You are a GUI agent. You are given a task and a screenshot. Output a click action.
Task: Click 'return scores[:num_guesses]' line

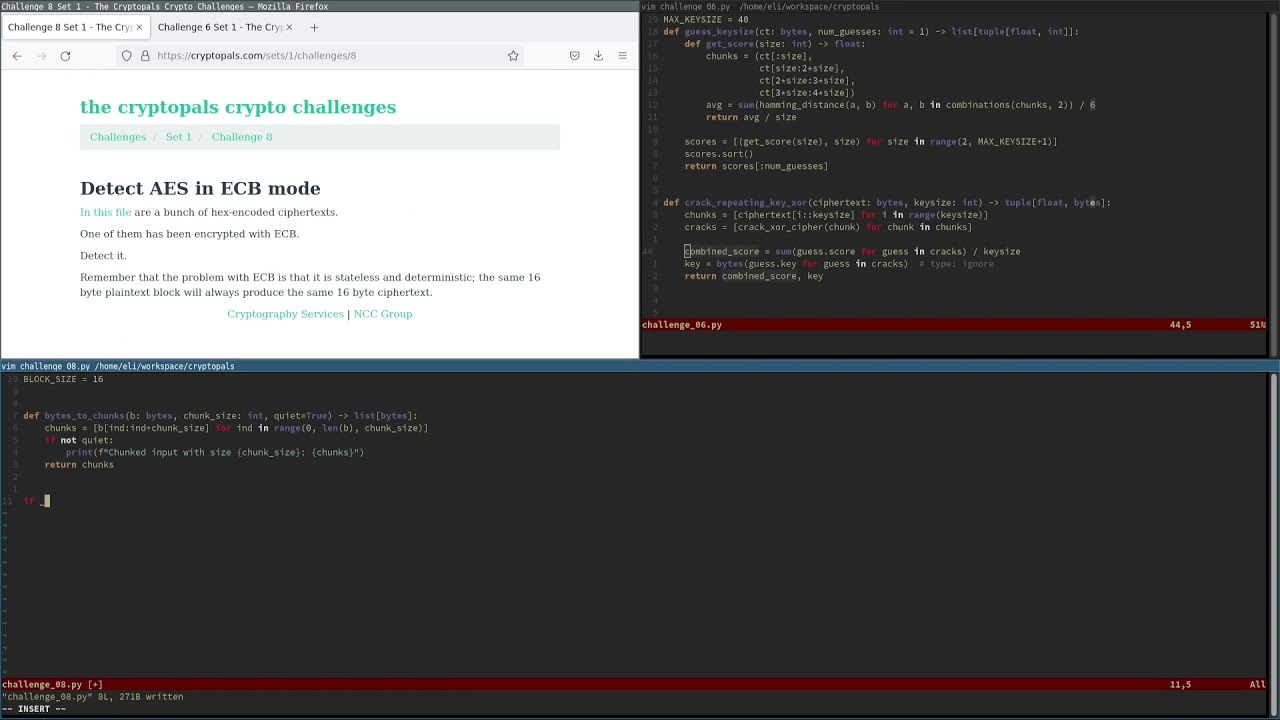pyautogui.click(x=756, y=166)
